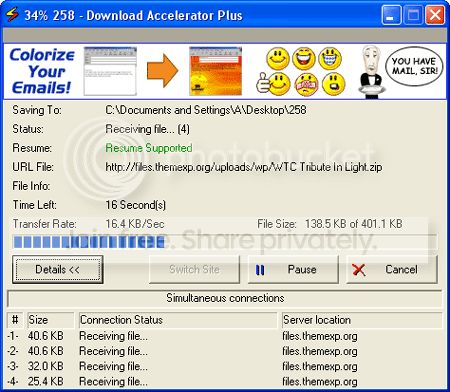Select connection row -1- with 40.6 KB
Image resolution: width=450 pixels, height=392 pixels.
coord(225,336)
